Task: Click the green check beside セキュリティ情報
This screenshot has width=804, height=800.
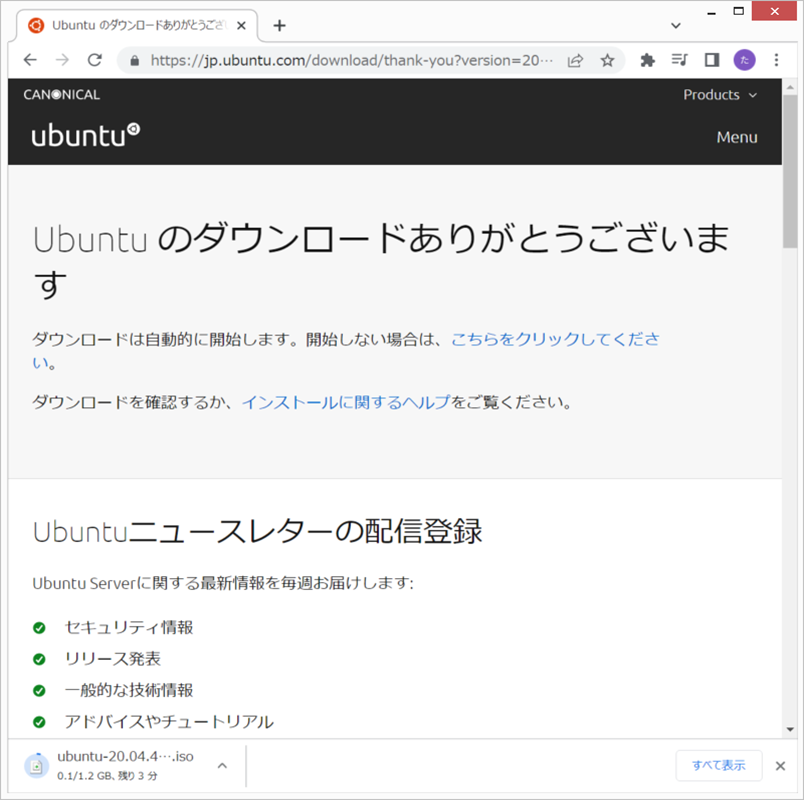Action: click(39, 628)
